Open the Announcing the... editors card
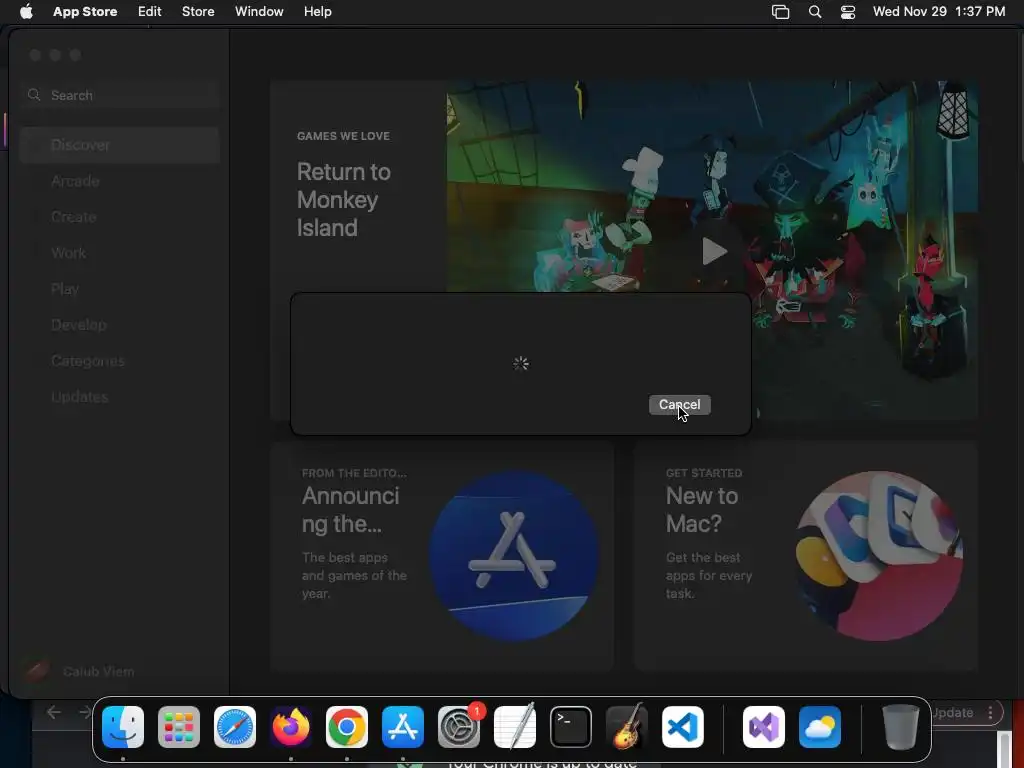This screenshot has height=768, width=1024. [x=442, y=556]
